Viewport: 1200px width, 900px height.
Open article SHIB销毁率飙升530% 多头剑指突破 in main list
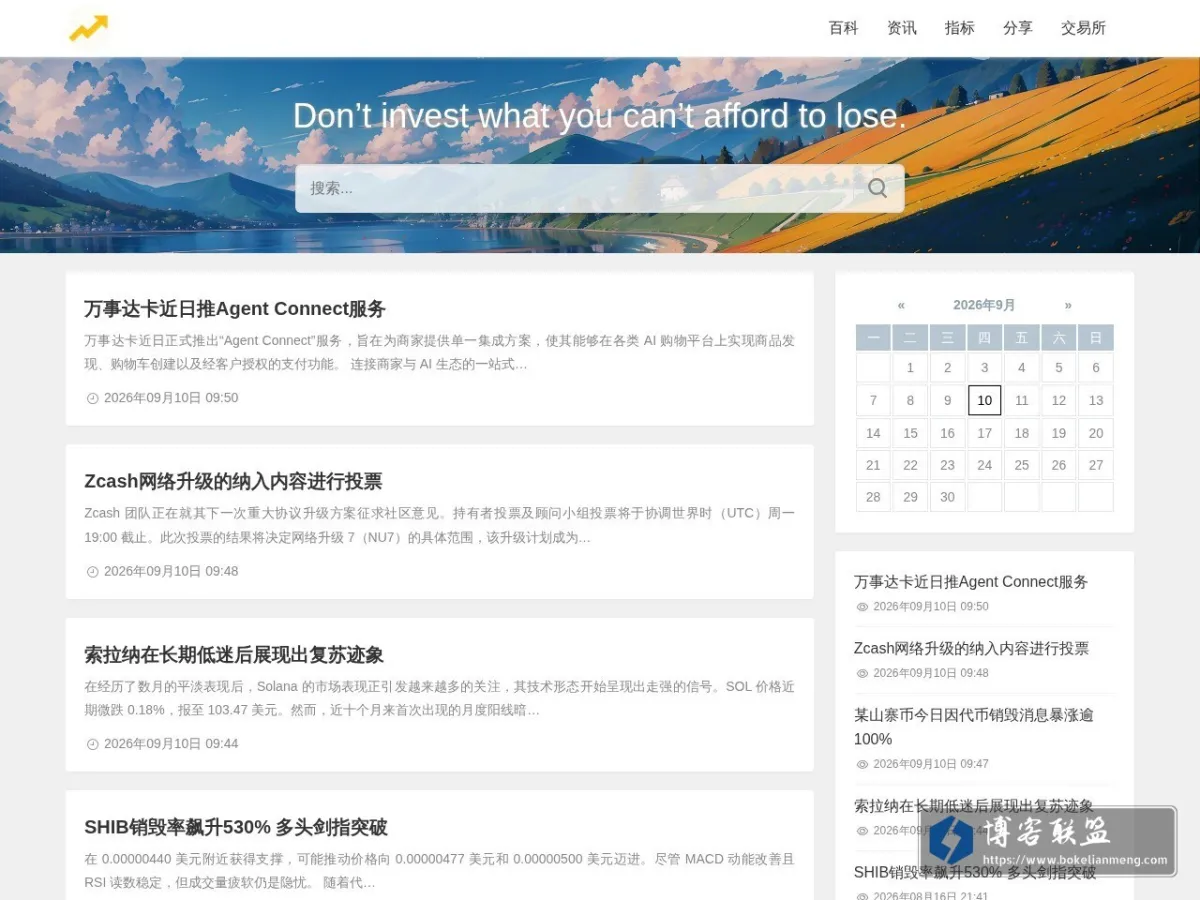236,827
